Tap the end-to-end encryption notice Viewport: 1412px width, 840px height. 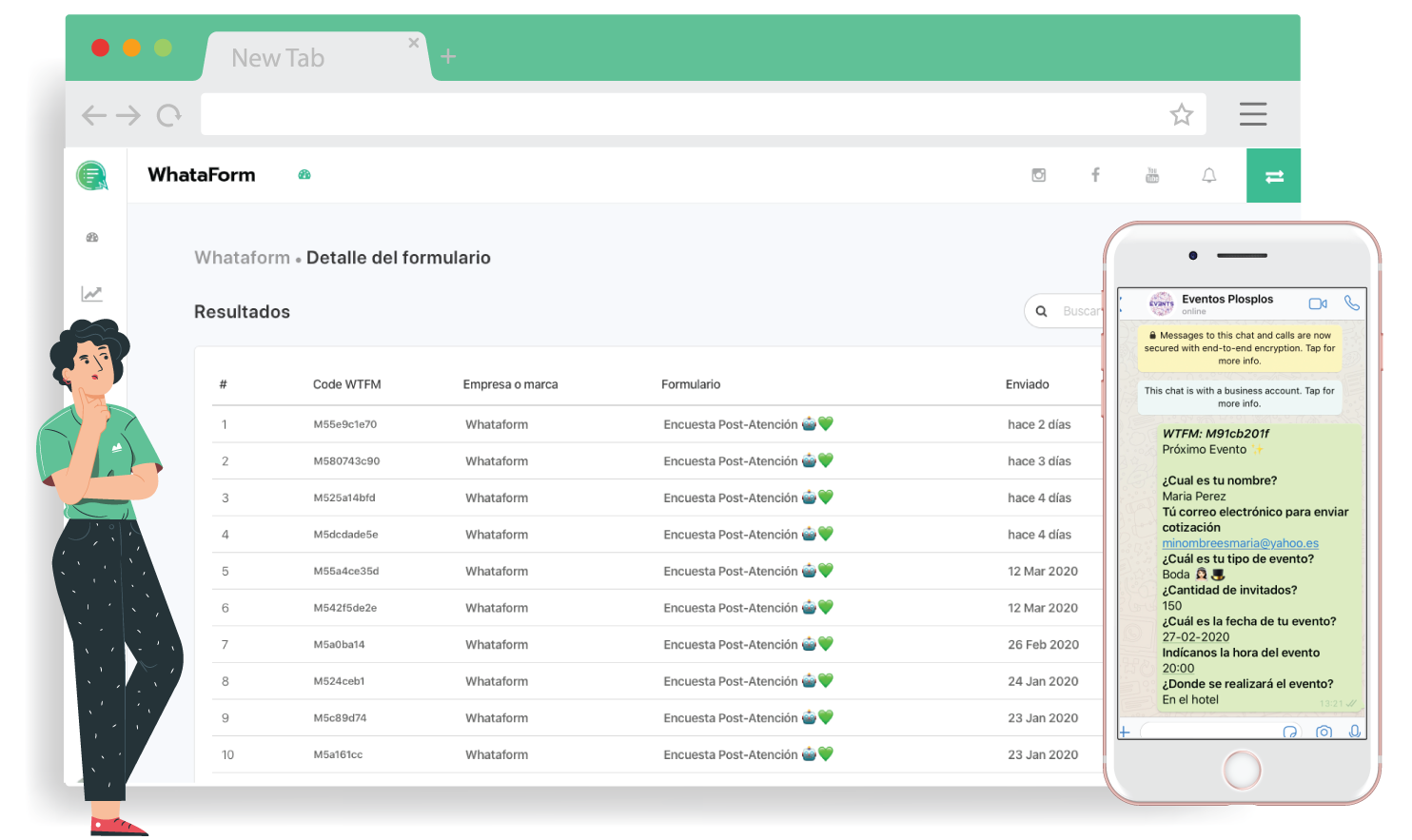pyautogui.click(x=1240, y=348)
